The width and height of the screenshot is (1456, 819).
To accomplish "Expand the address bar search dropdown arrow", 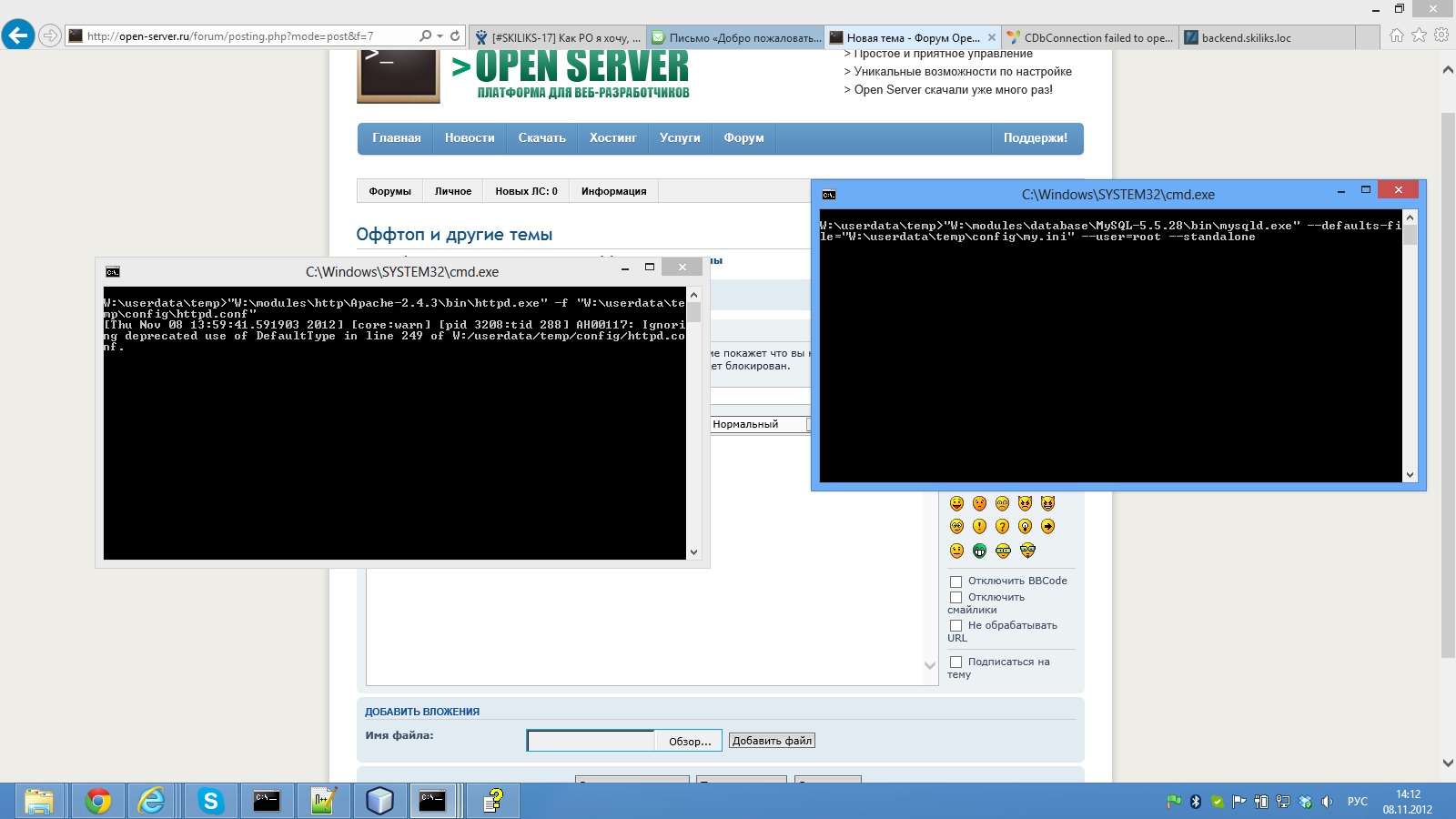I will [440, 36].
